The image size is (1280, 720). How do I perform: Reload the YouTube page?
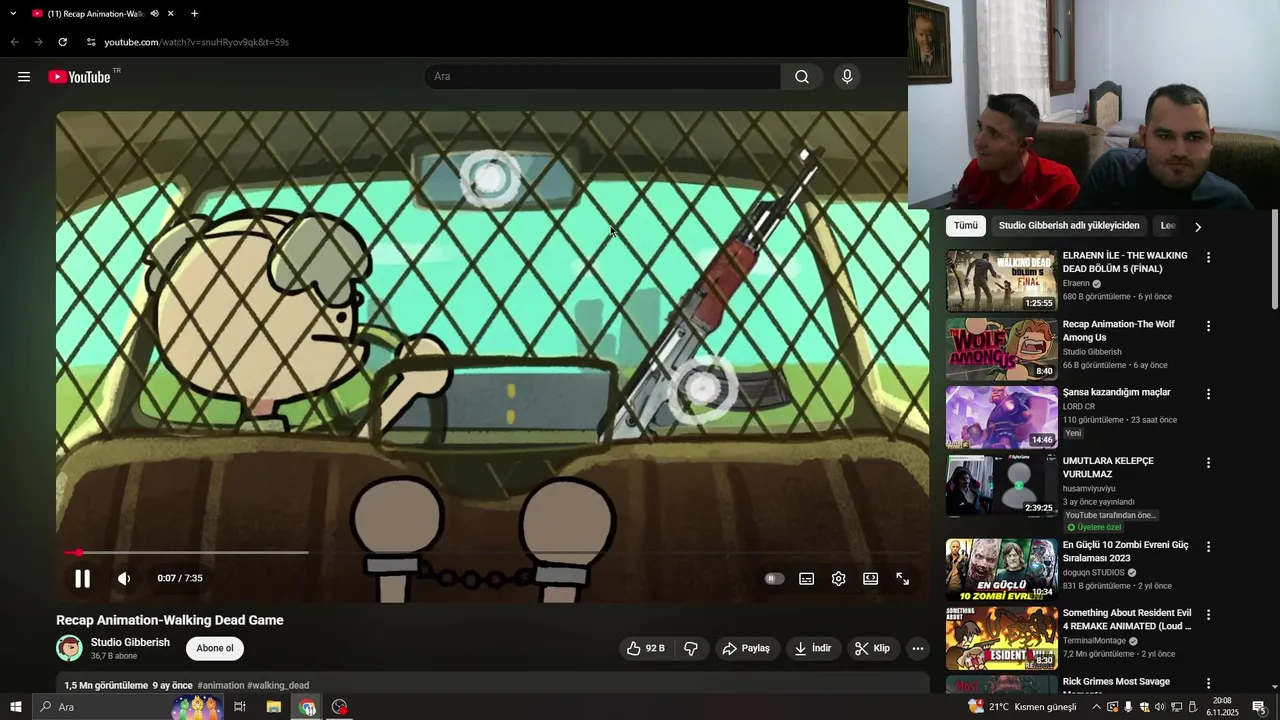62,42
